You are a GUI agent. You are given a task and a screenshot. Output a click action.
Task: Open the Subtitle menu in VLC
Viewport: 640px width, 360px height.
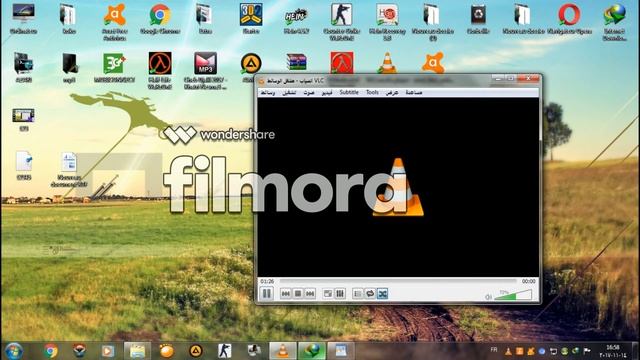349,93
